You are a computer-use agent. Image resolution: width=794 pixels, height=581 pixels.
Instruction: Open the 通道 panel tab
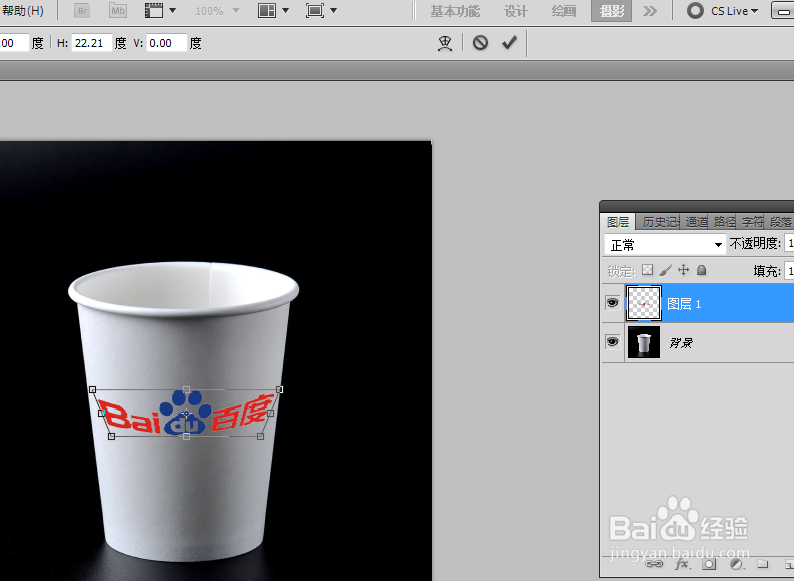tap(696, 222)
